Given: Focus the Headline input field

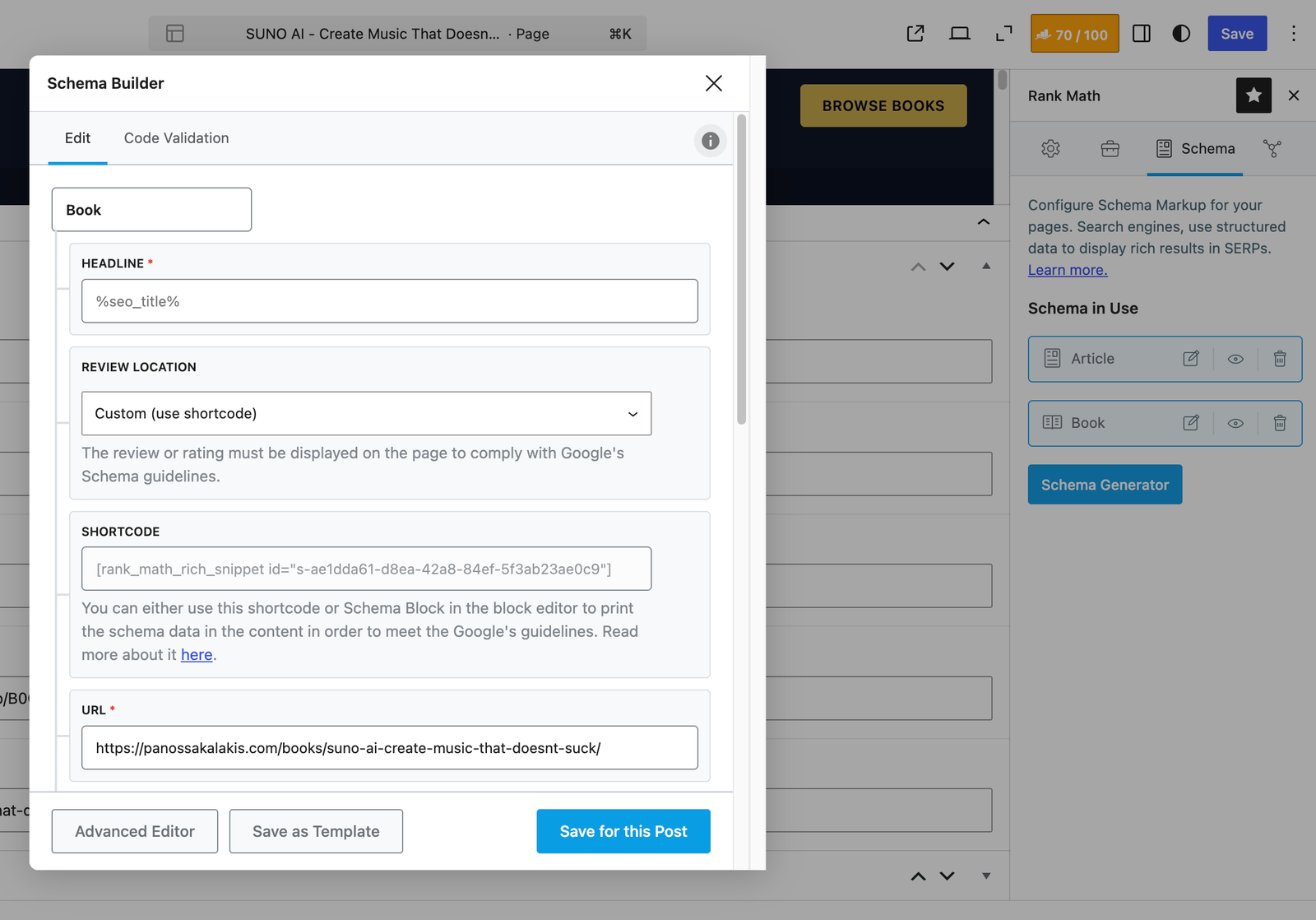Looking at the screenshot, I should pos(390,301).
